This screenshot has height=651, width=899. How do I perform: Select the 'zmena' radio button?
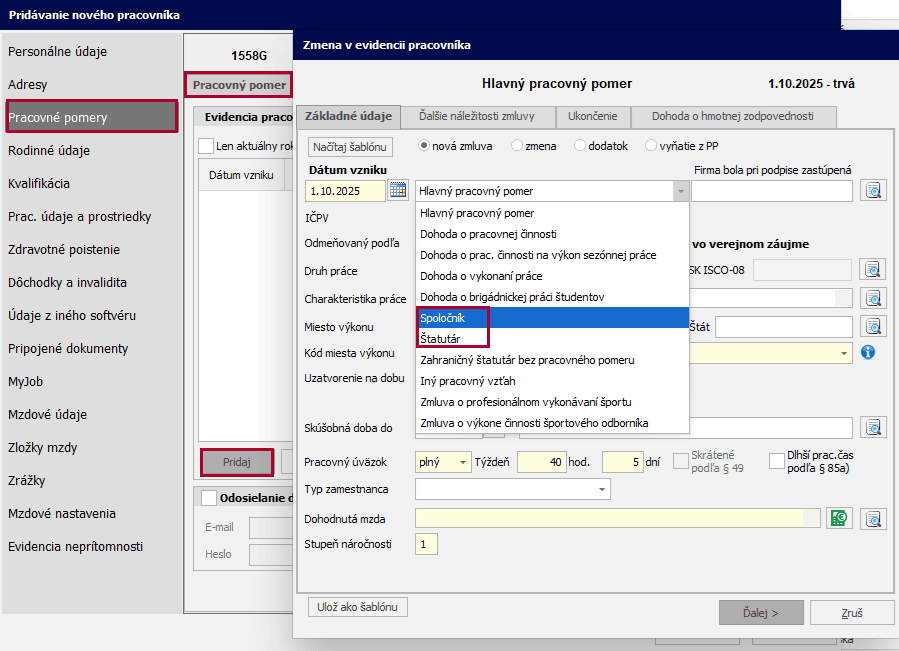tap(517, 145)
